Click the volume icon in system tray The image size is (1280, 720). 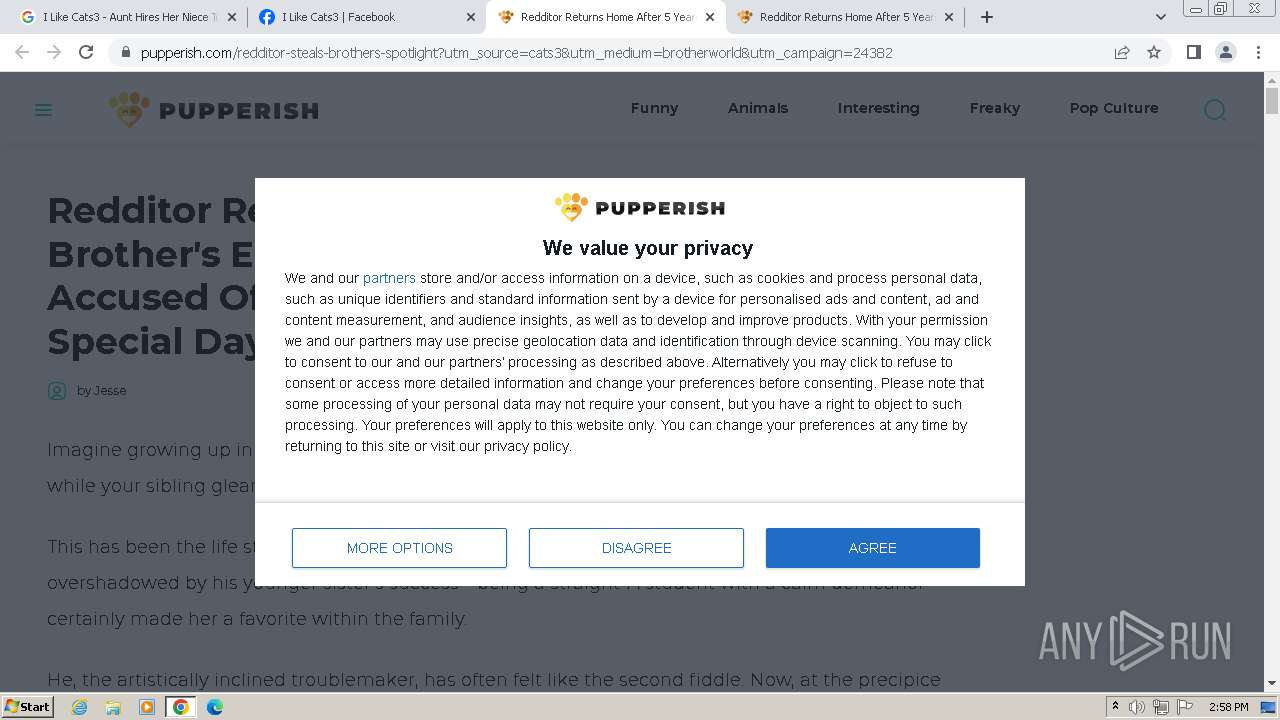(x=1137, y=707)
